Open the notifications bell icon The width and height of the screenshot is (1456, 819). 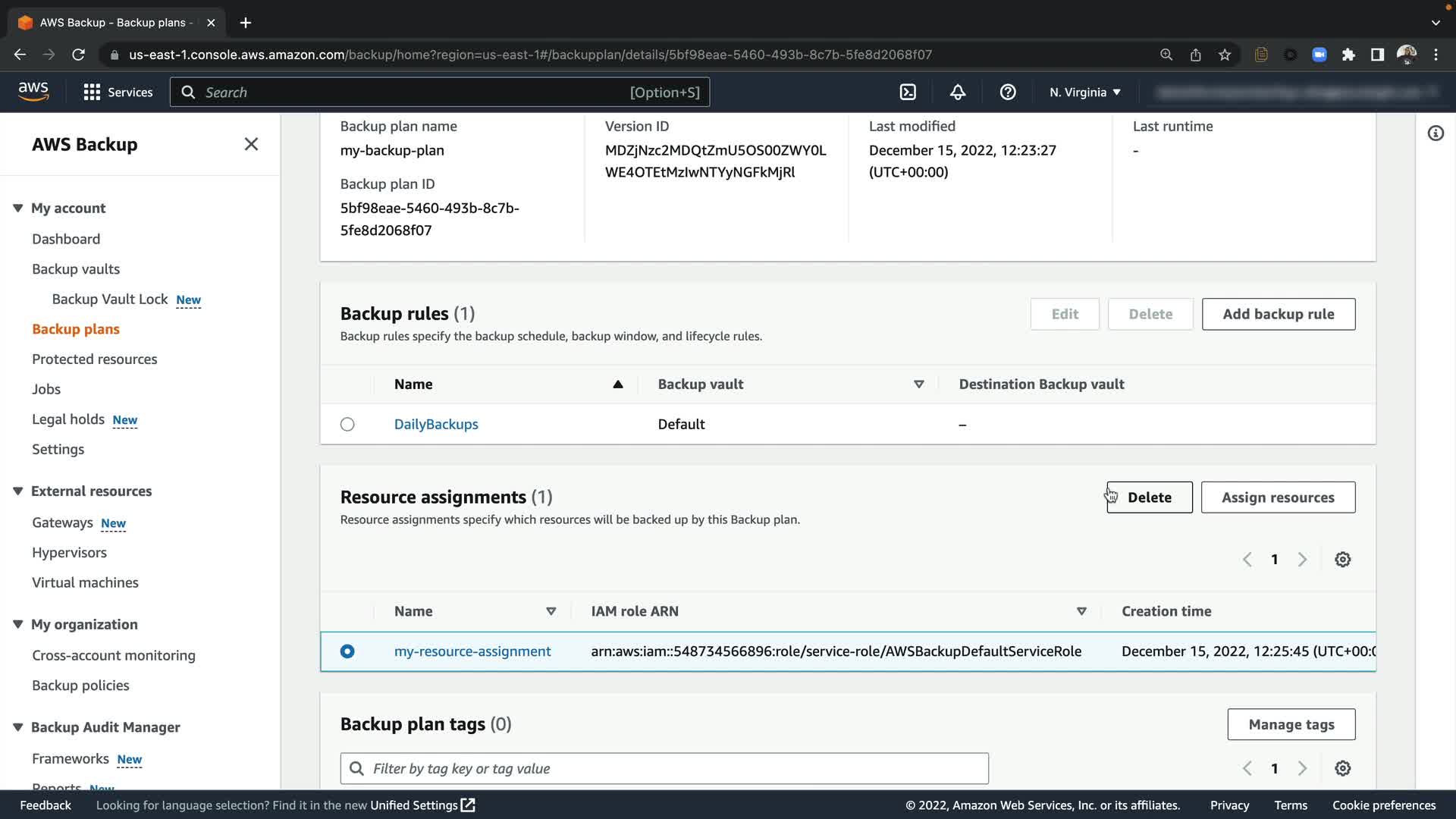coord(958,92)
